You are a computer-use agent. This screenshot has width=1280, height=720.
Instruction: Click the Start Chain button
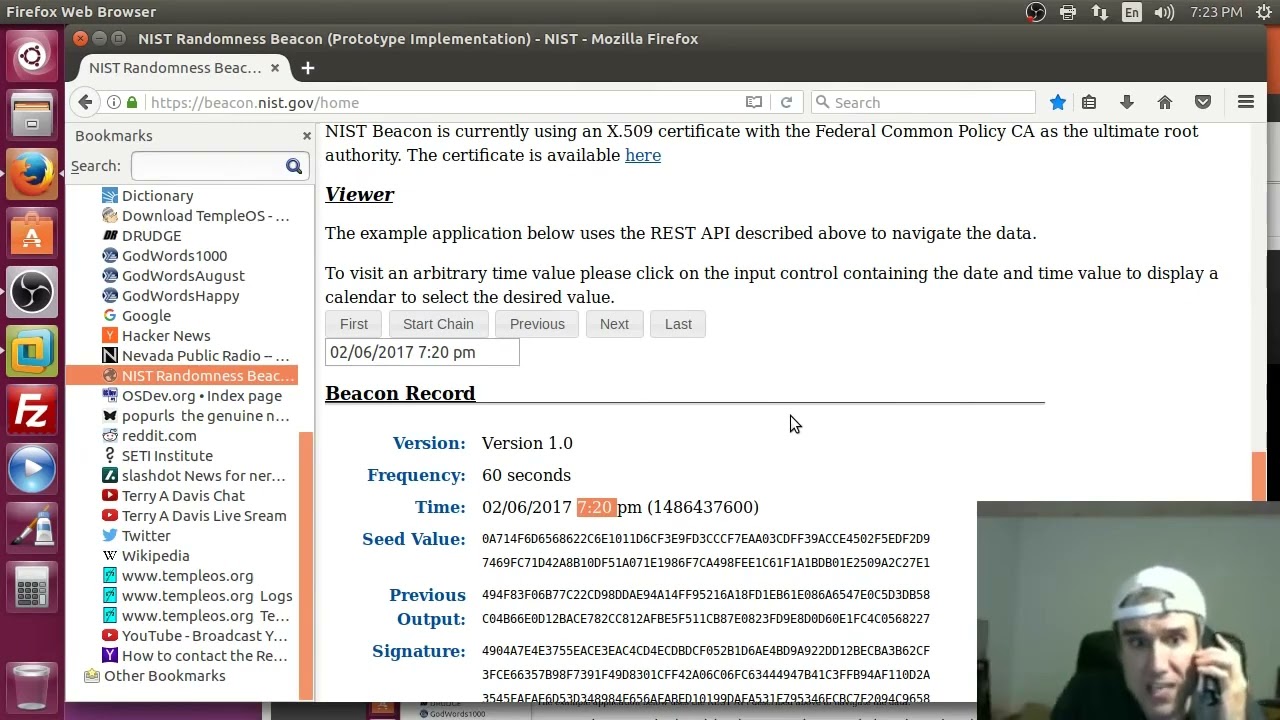tap(438, 324)
